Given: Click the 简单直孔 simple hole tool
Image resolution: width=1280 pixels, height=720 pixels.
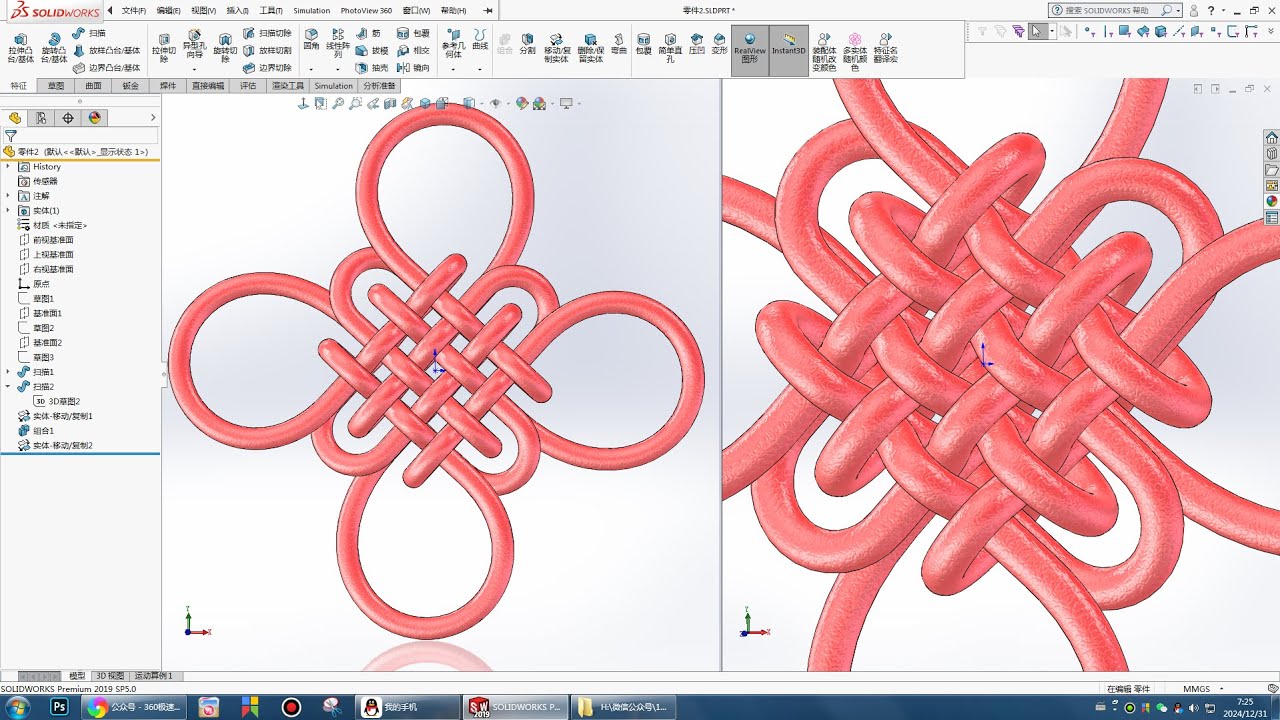Looking at the screenshot, I should (670, 46).
